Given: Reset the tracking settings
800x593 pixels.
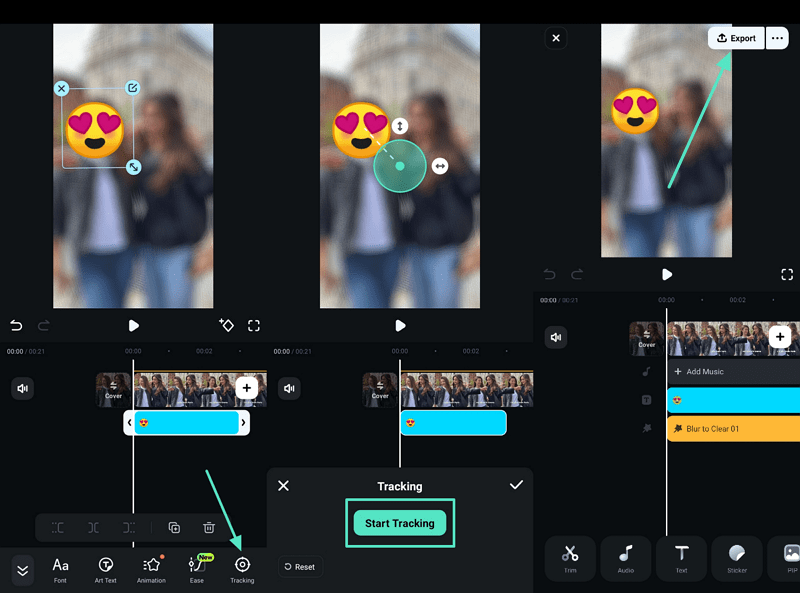Looking at the screenshot, I should click(x=299, y=567).
